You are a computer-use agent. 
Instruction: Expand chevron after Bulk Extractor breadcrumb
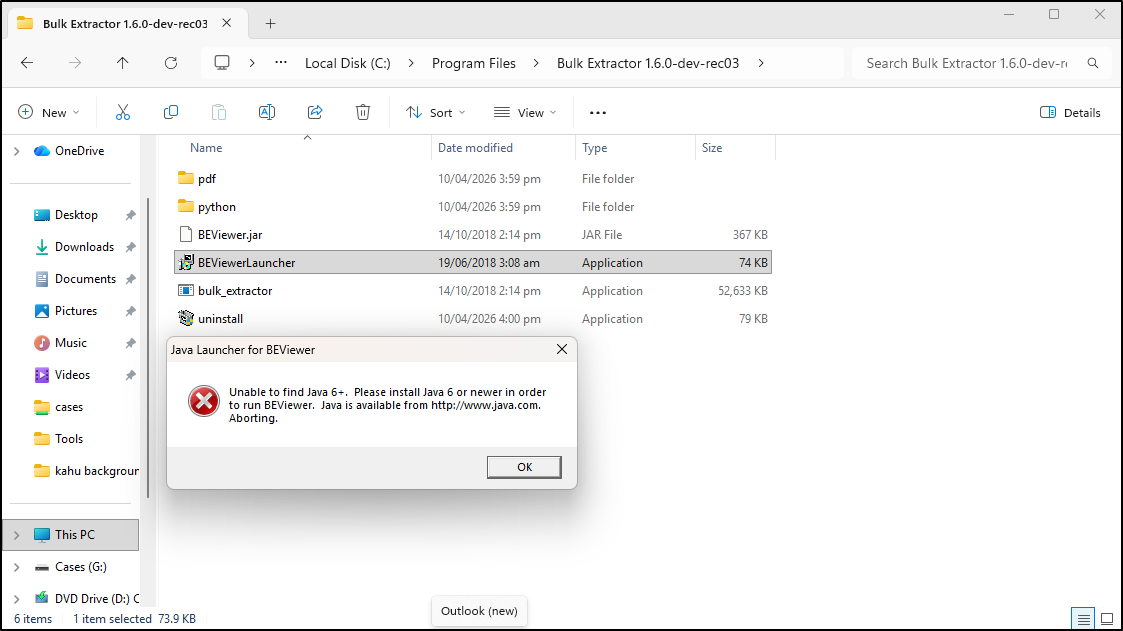761,63
